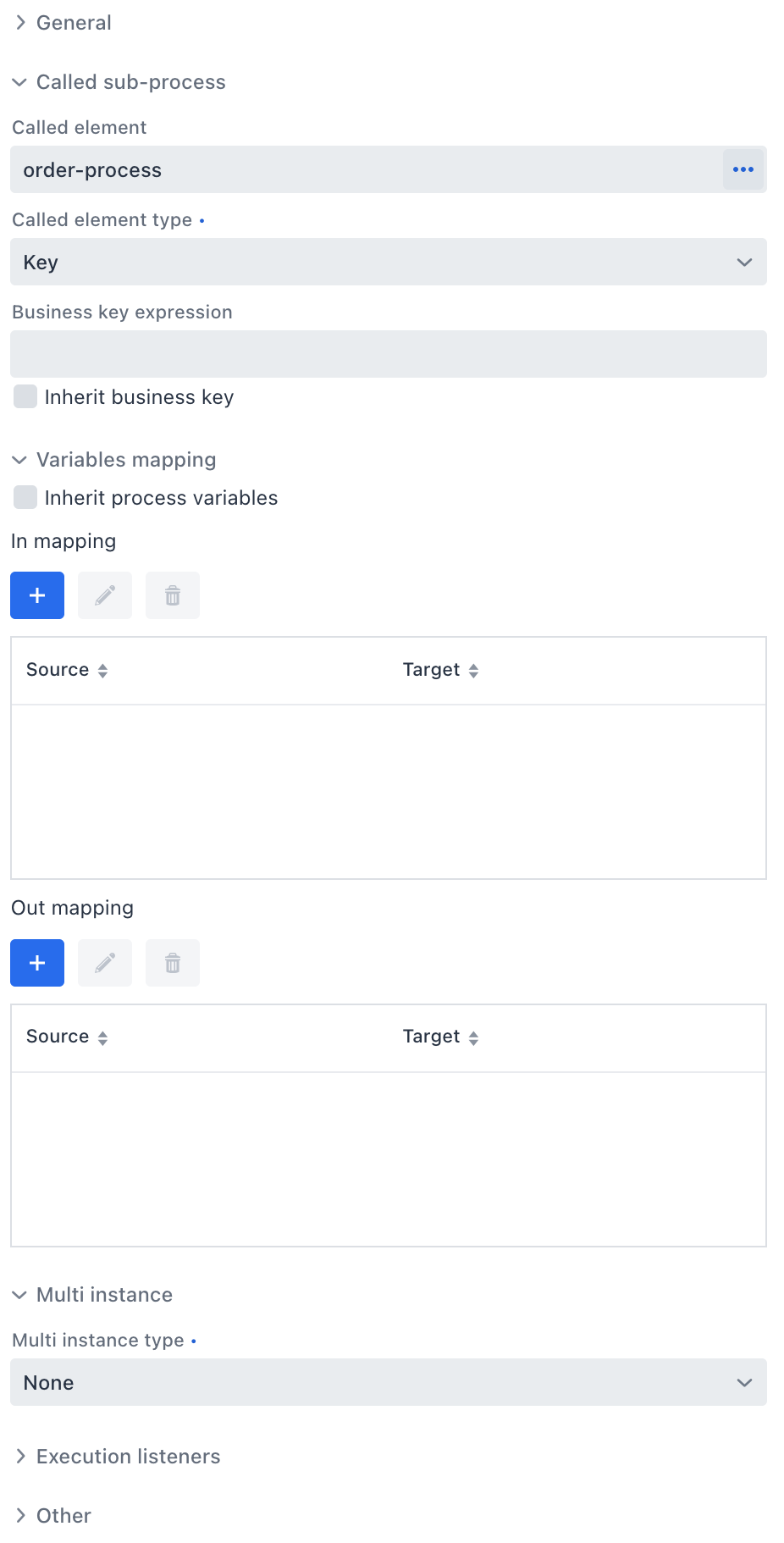This screenshot has height=1543, width=784.
Task: Enable Inherit business key
Action: [25, 396]
